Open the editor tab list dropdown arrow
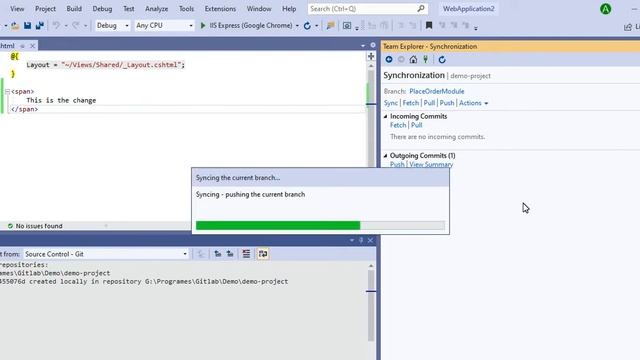 (363, 45)
